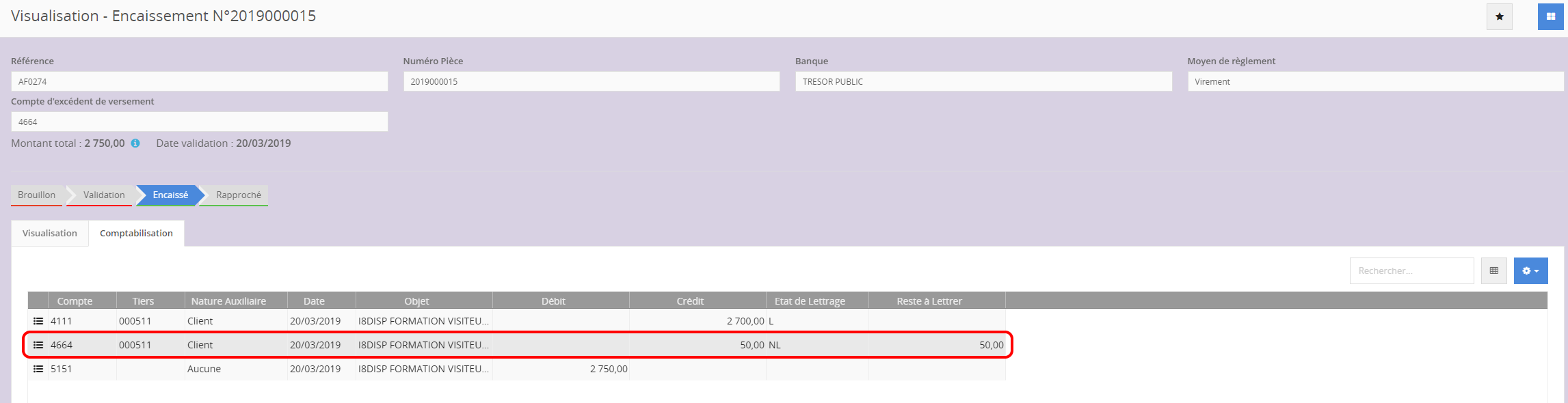Open list icon for account 5151 row
Viewport: 1568px width, 403px height.
pyautogui.click(x=38, y=369)
